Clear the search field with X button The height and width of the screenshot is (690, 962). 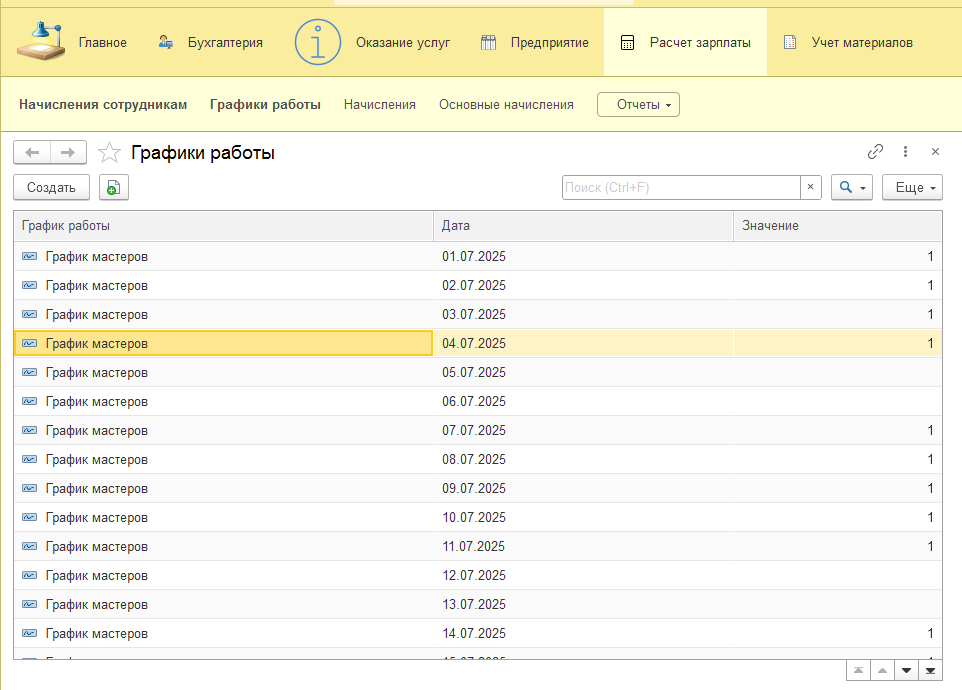tap(812, 187)
